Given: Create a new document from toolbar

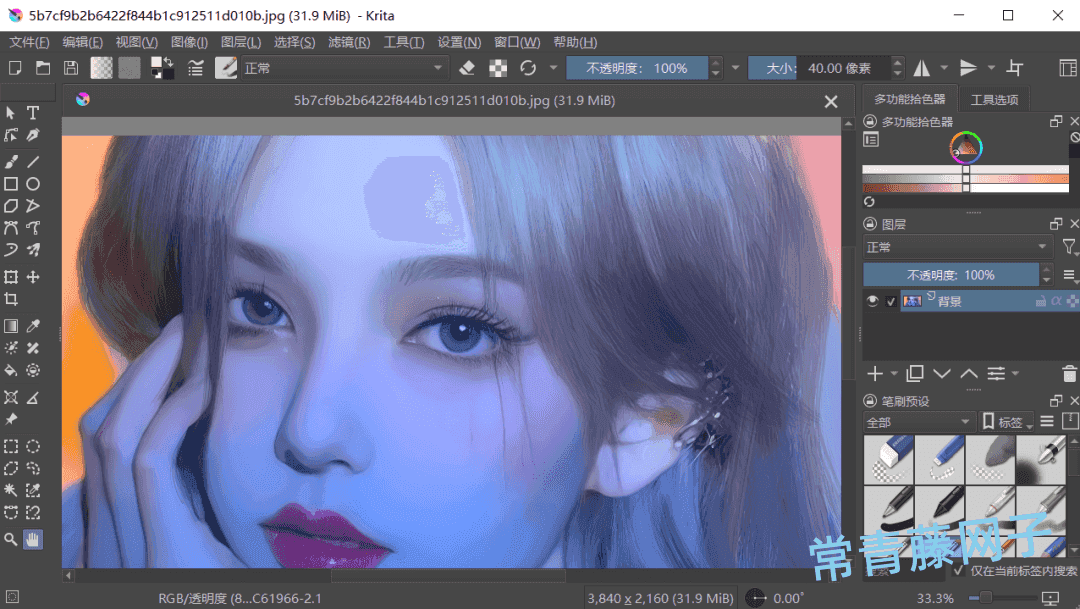Looking at the screenshot, I should [14, 68].
